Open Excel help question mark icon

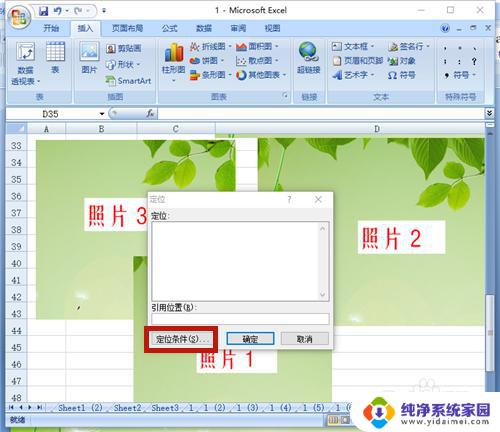(x=445, y=28)
